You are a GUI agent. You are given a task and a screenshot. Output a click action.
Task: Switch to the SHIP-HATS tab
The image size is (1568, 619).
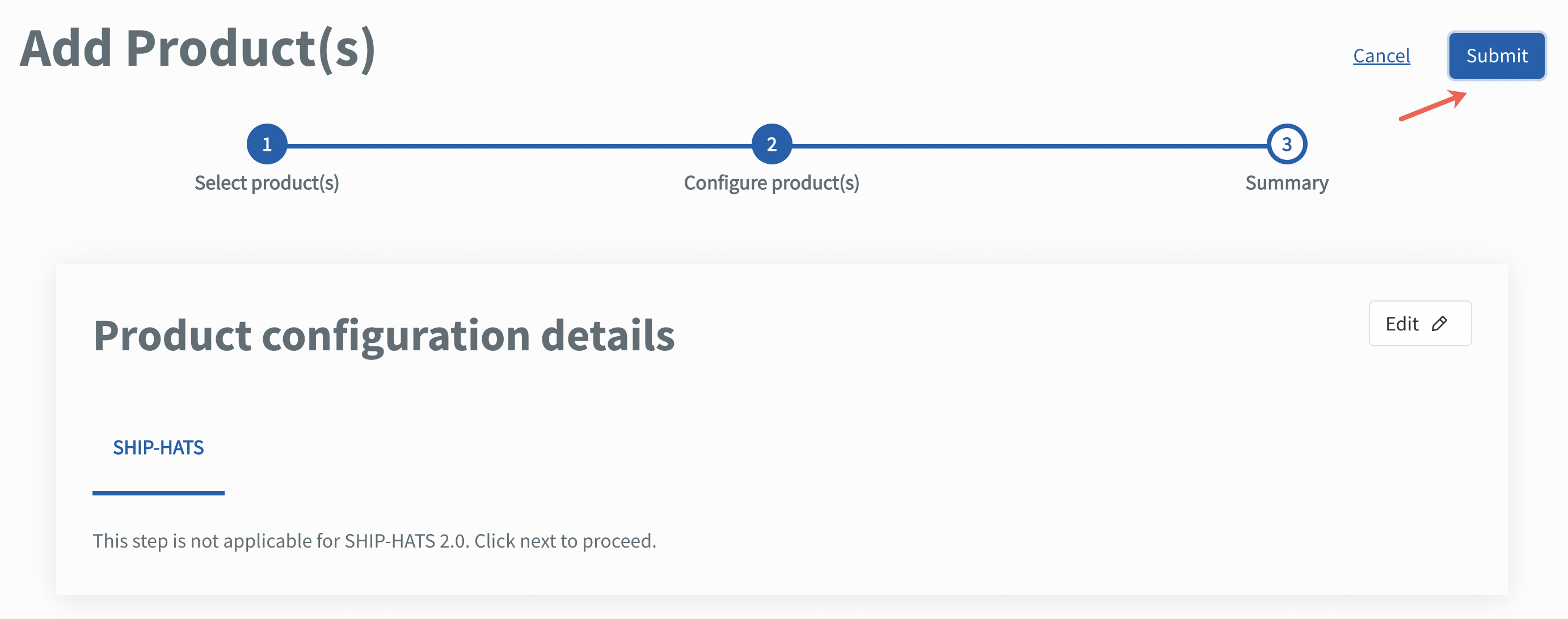[x=158, y=448]
